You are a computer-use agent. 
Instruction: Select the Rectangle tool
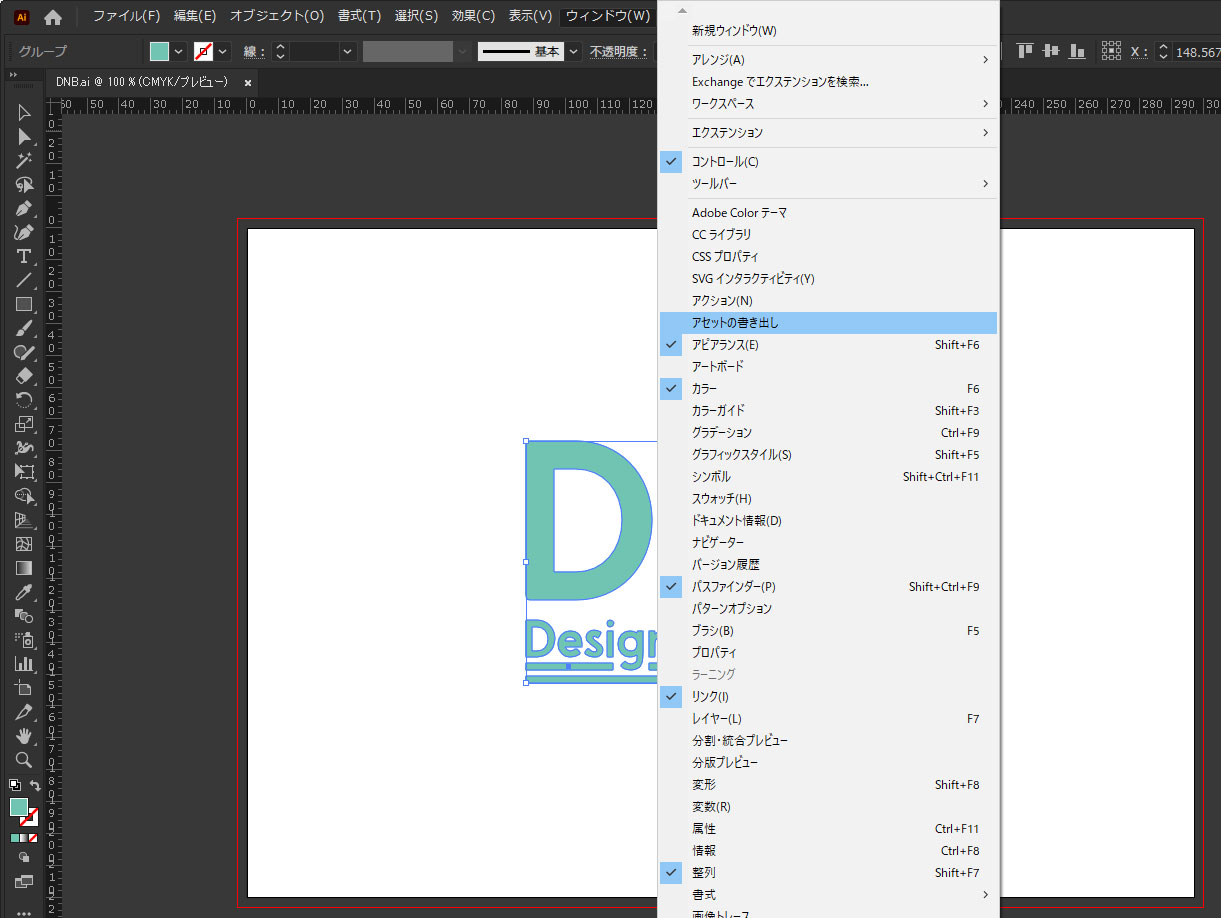click(24, 304)
